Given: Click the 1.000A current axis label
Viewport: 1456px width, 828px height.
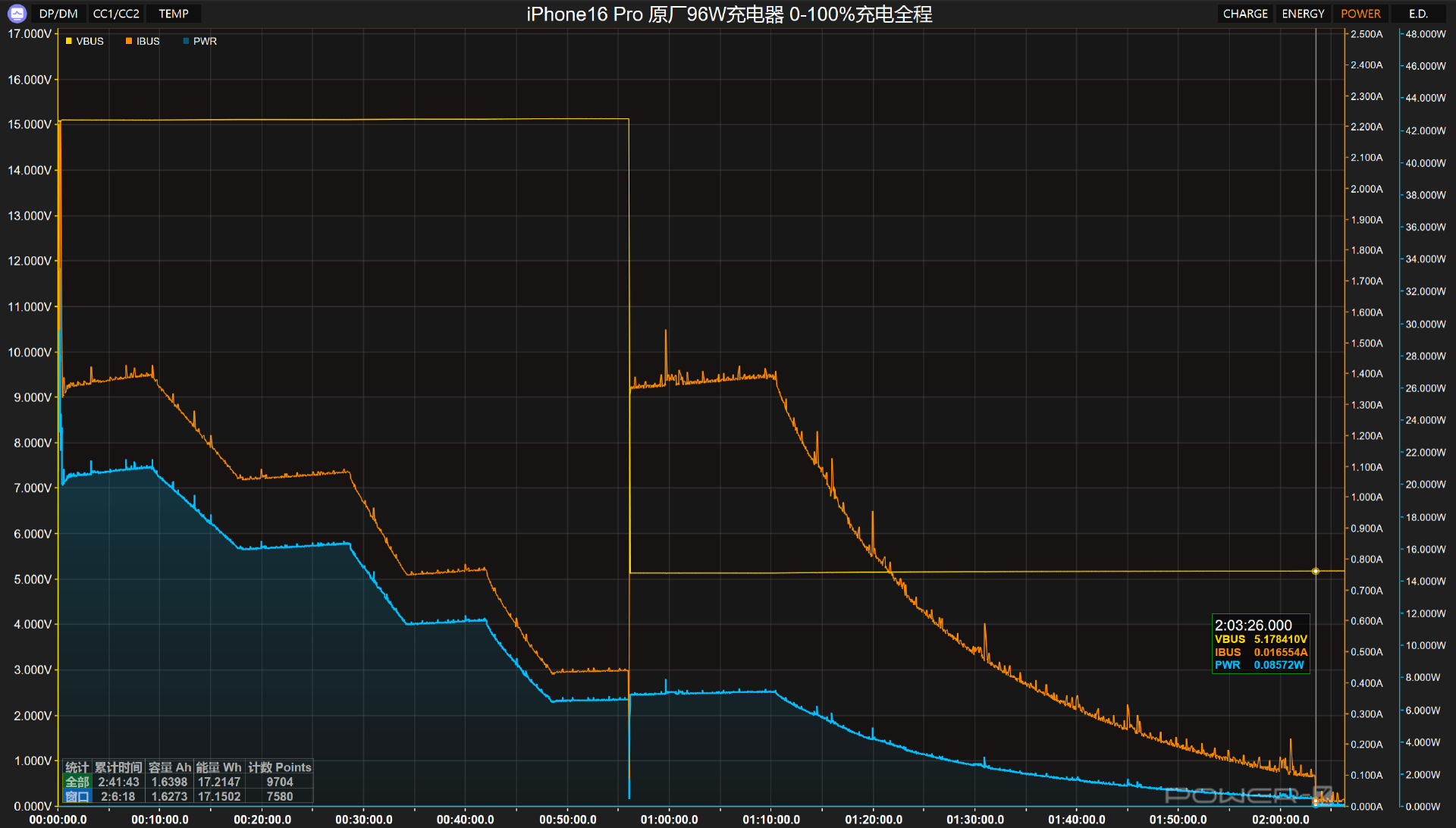Looking at the screenshot, I should click(x=1367, y=497).
